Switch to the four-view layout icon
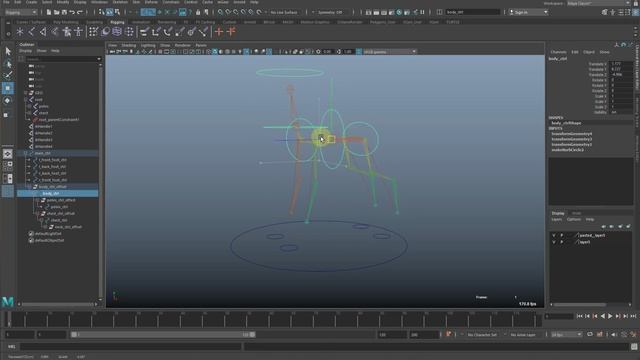 coord(8,166)
